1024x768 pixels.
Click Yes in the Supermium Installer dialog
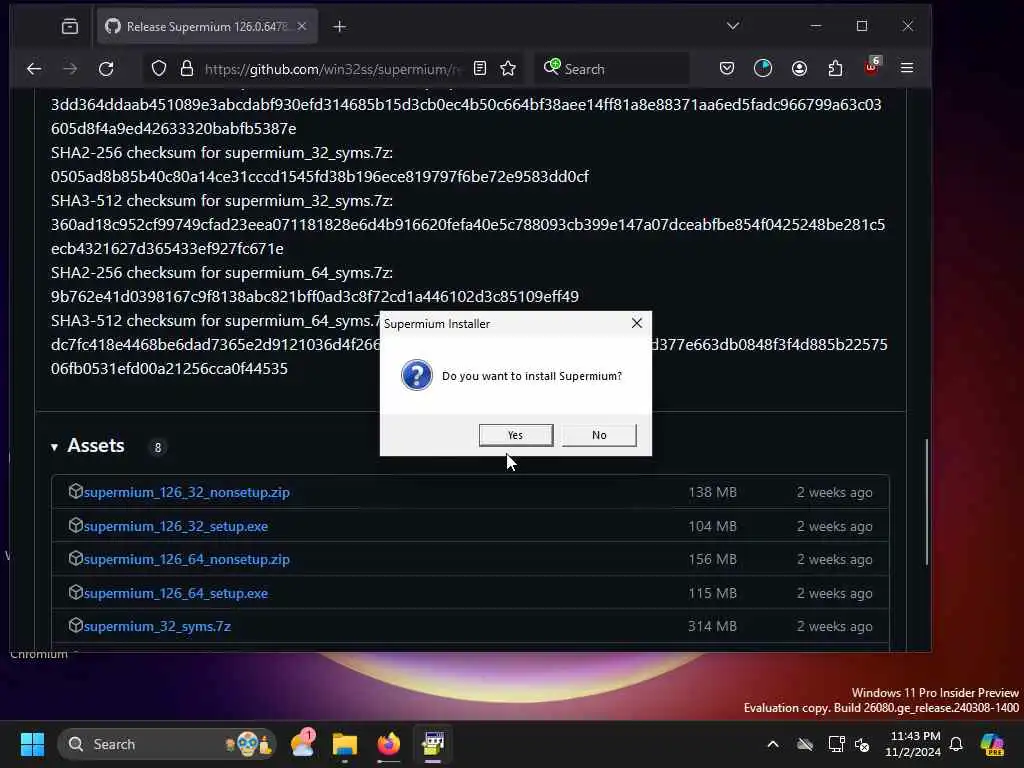(x=515, y=435)
